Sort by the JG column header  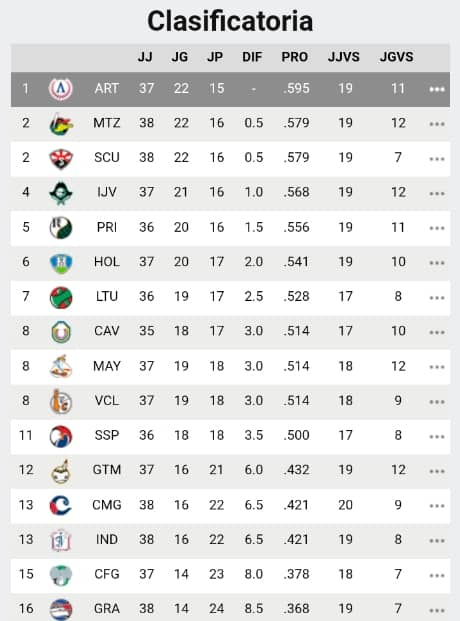(x=179, y=57)
